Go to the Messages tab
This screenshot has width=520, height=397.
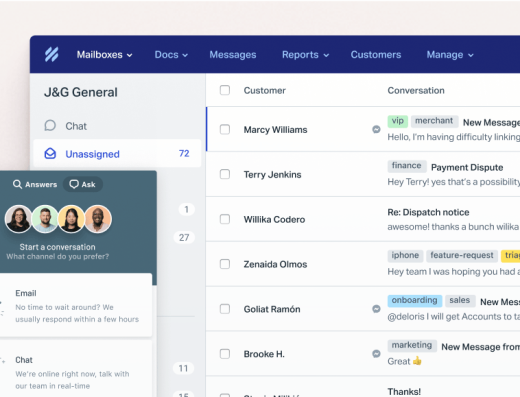(233, 55)
